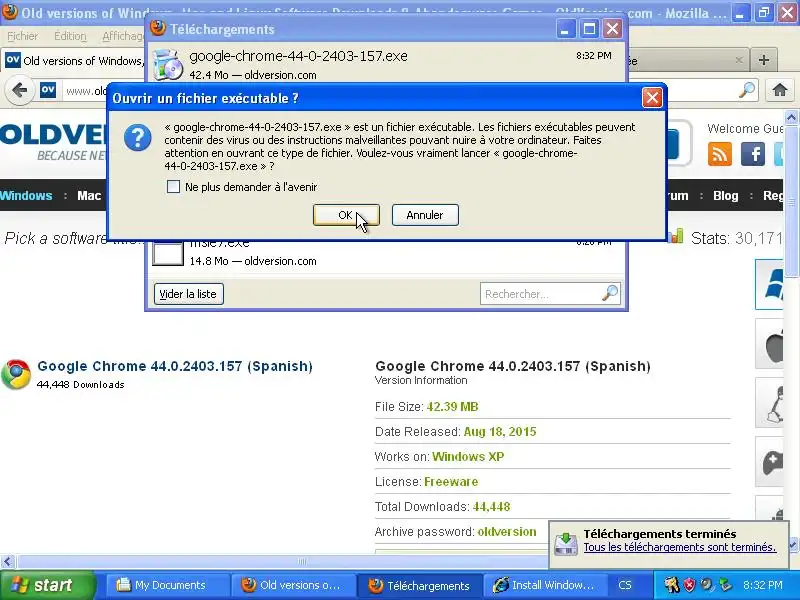800x600 pixels.
Task: Click the blank file icon beside 14.8 Mo entry
Action: [168, 254]
